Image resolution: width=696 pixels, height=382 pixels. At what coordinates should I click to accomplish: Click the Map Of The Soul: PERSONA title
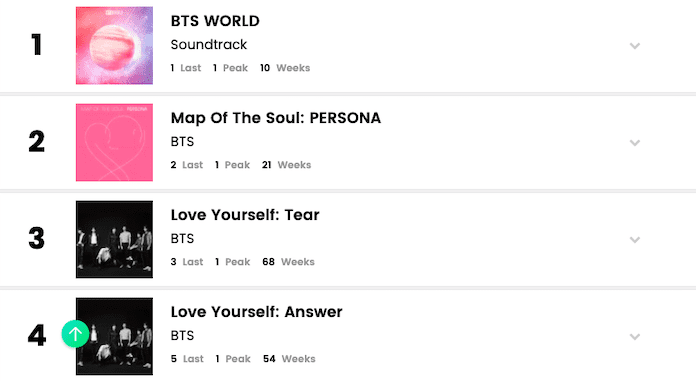[x=276, y=118]
